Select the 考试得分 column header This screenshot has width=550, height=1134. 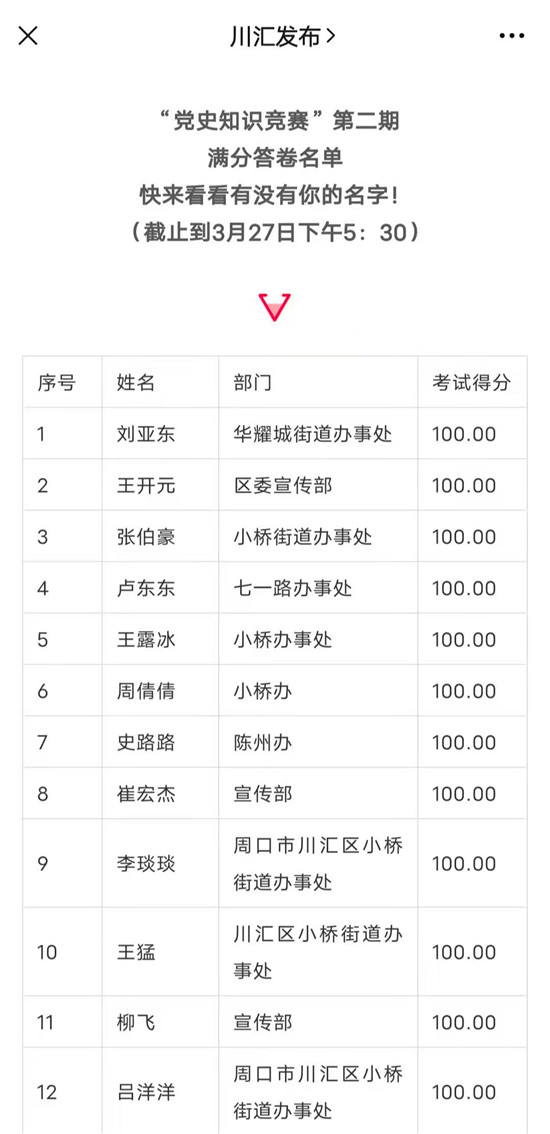[x=471, y=382]
